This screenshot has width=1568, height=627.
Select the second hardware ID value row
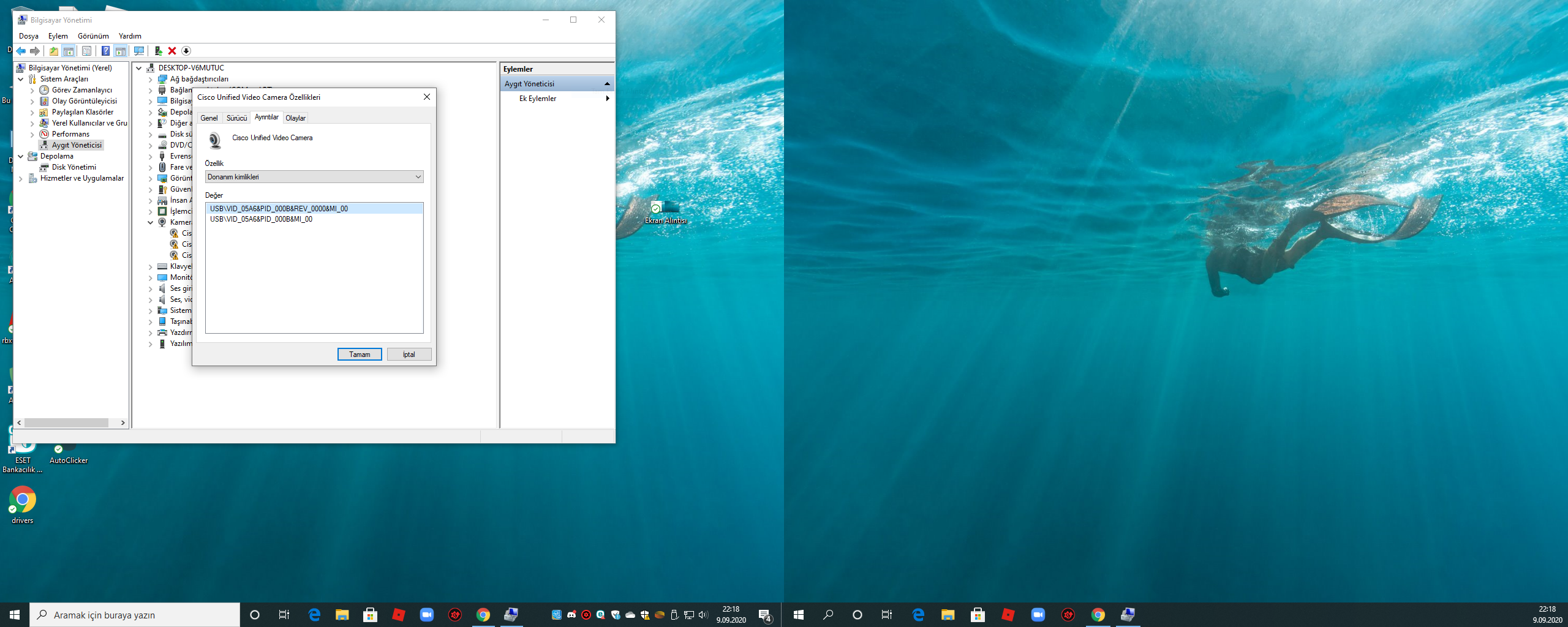point(262,219)
